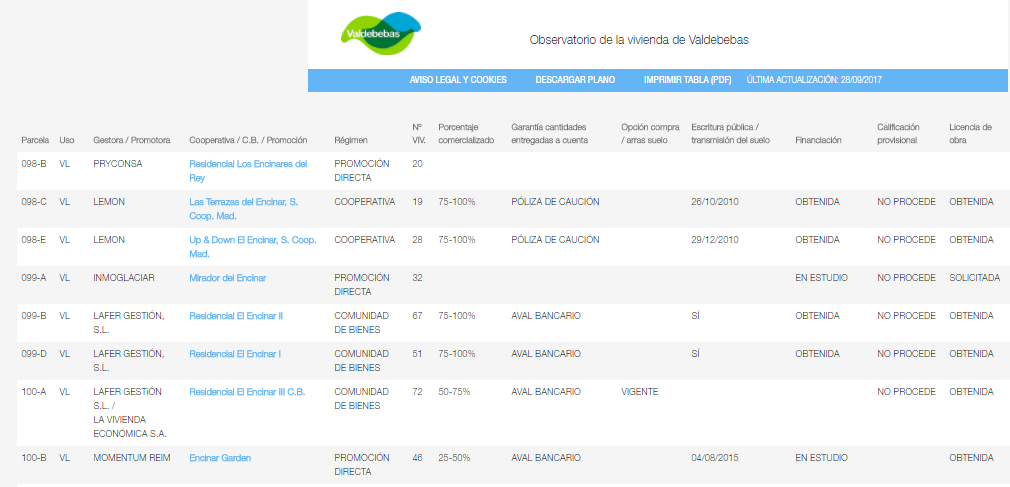Click the Financiación column header
This screenshot has width=1010, height=487.
[818, 140]
